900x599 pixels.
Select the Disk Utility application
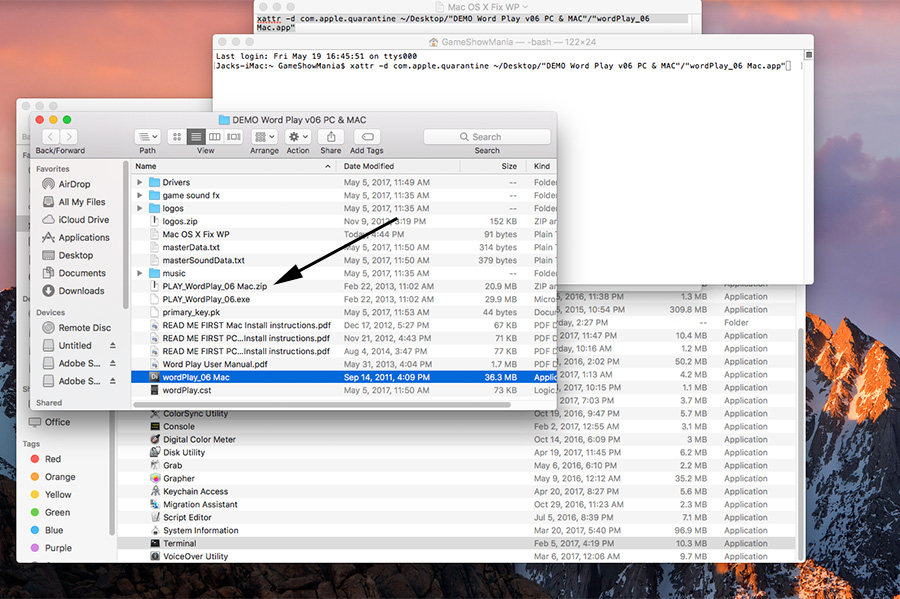pos(184,453)
